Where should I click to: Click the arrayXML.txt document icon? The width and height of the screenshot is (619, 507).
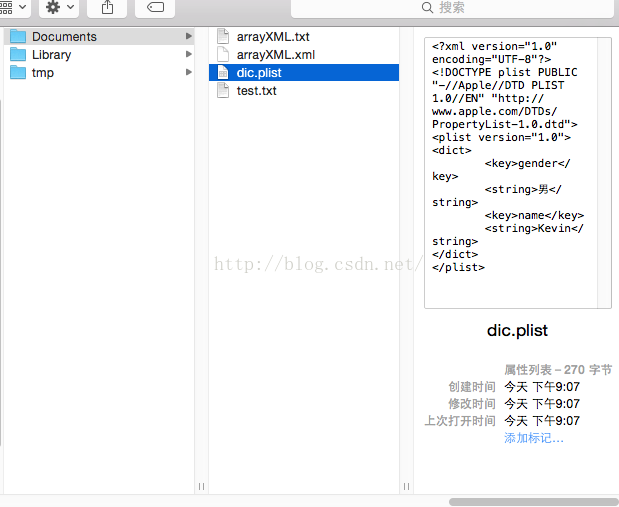point(223,36)
